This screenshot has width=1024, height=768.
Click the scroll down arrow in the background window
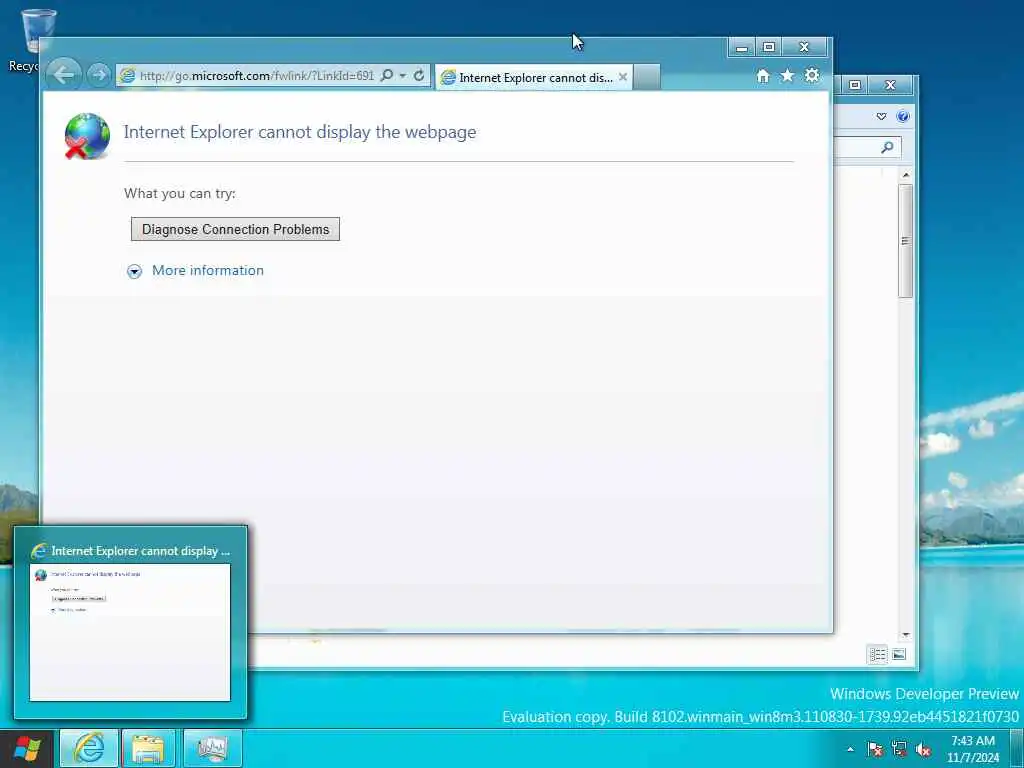pyautogui.click(x=906, y=635)
